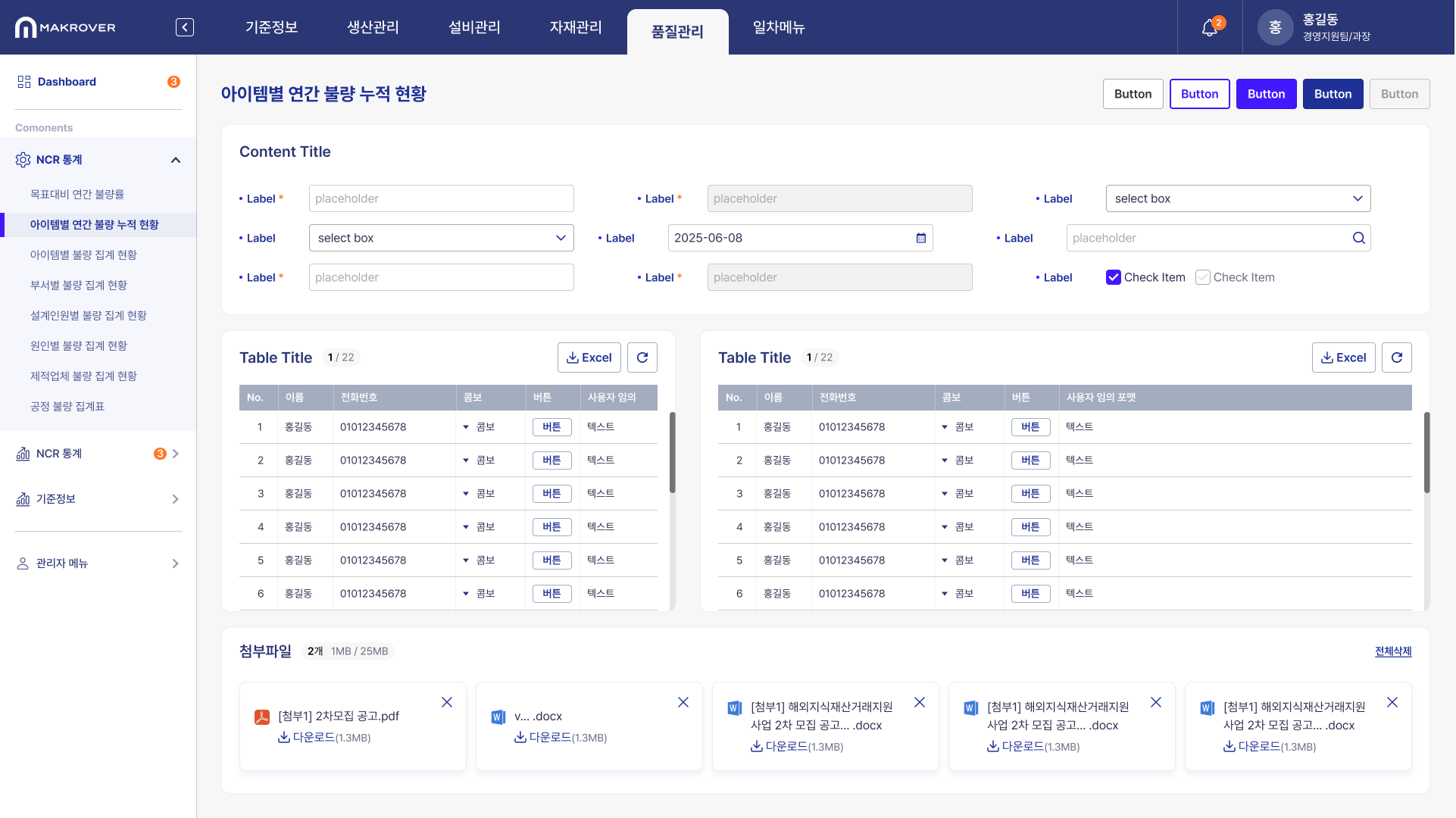Click the left table vertical scrollbar
Screen dimensions: 1456x818
point(672,452)
